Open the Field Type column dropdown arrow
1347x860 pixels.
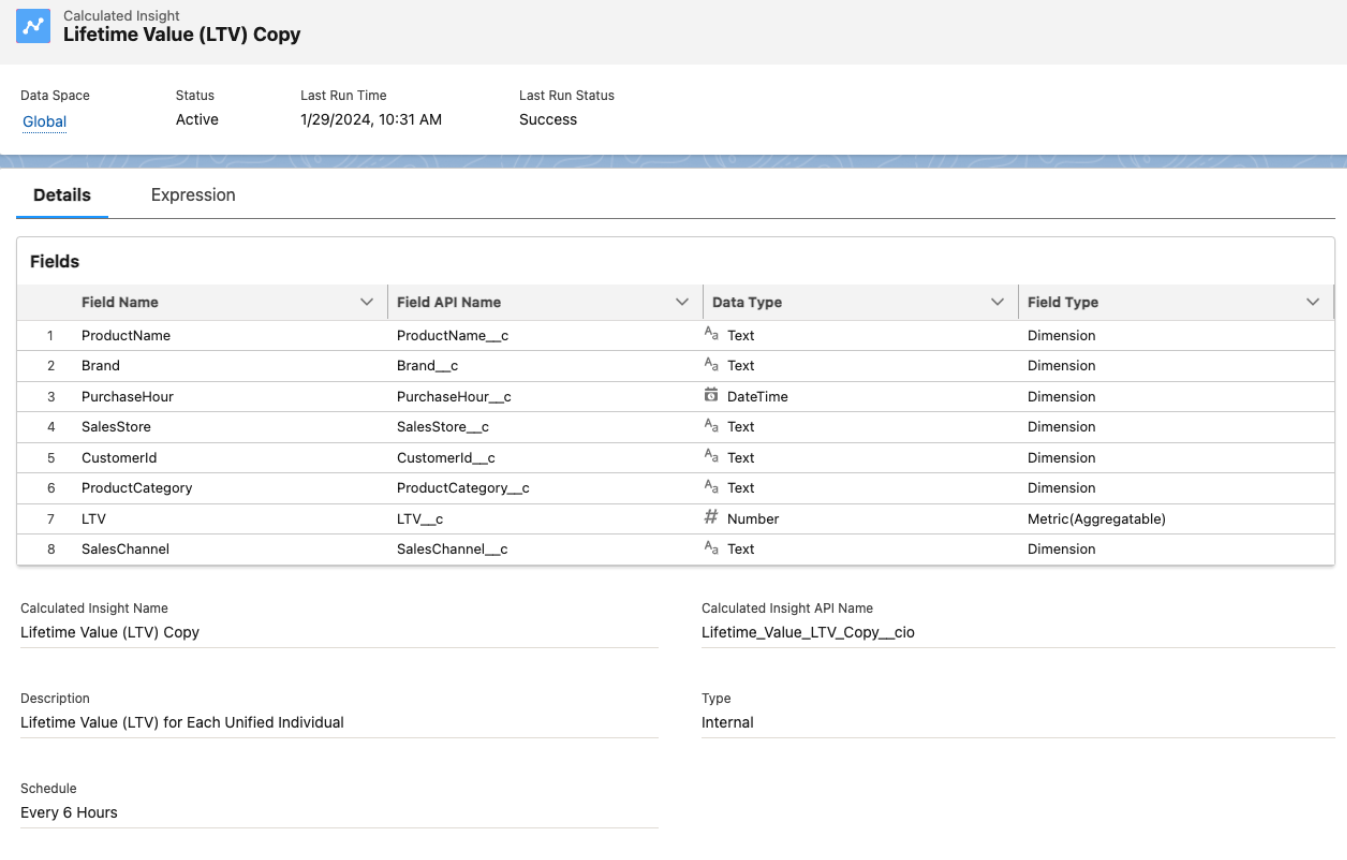pyautogui.click(x=1313, y=302)
